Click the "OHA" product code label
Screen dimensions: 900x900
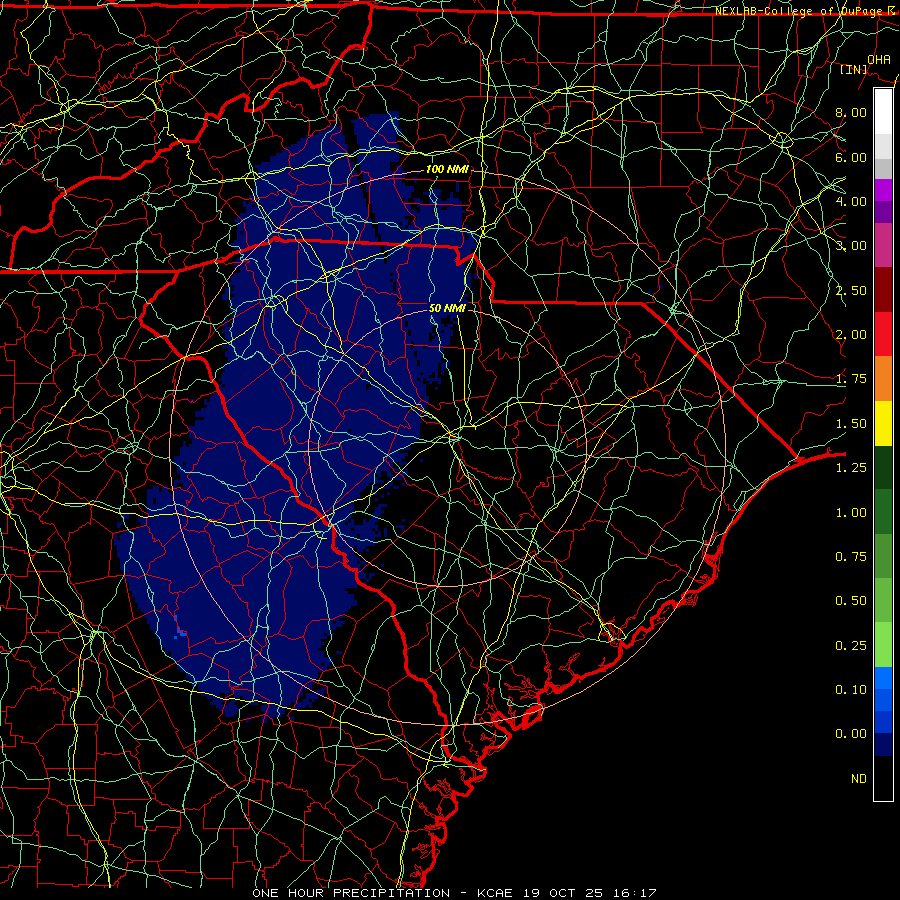(879, 59)
